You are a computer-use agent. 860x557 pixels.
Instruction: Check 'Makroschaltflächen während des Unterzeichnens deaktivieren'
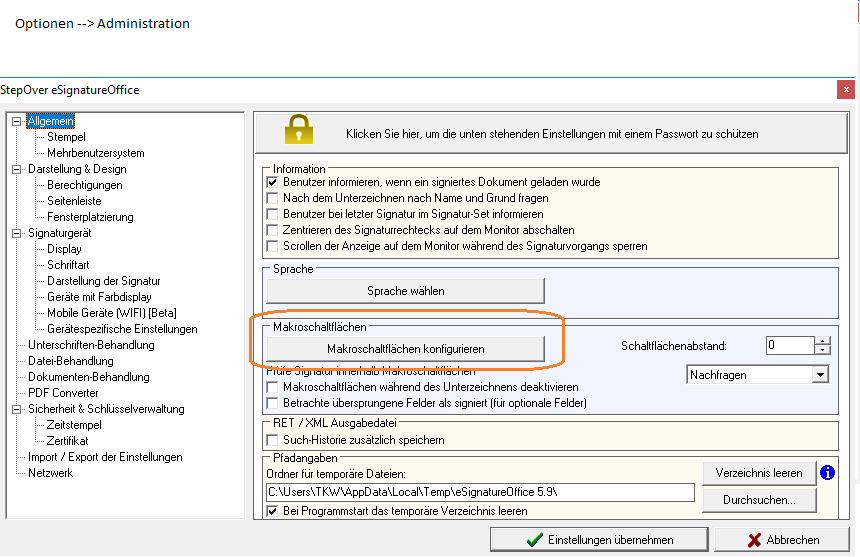click(272, 387)
